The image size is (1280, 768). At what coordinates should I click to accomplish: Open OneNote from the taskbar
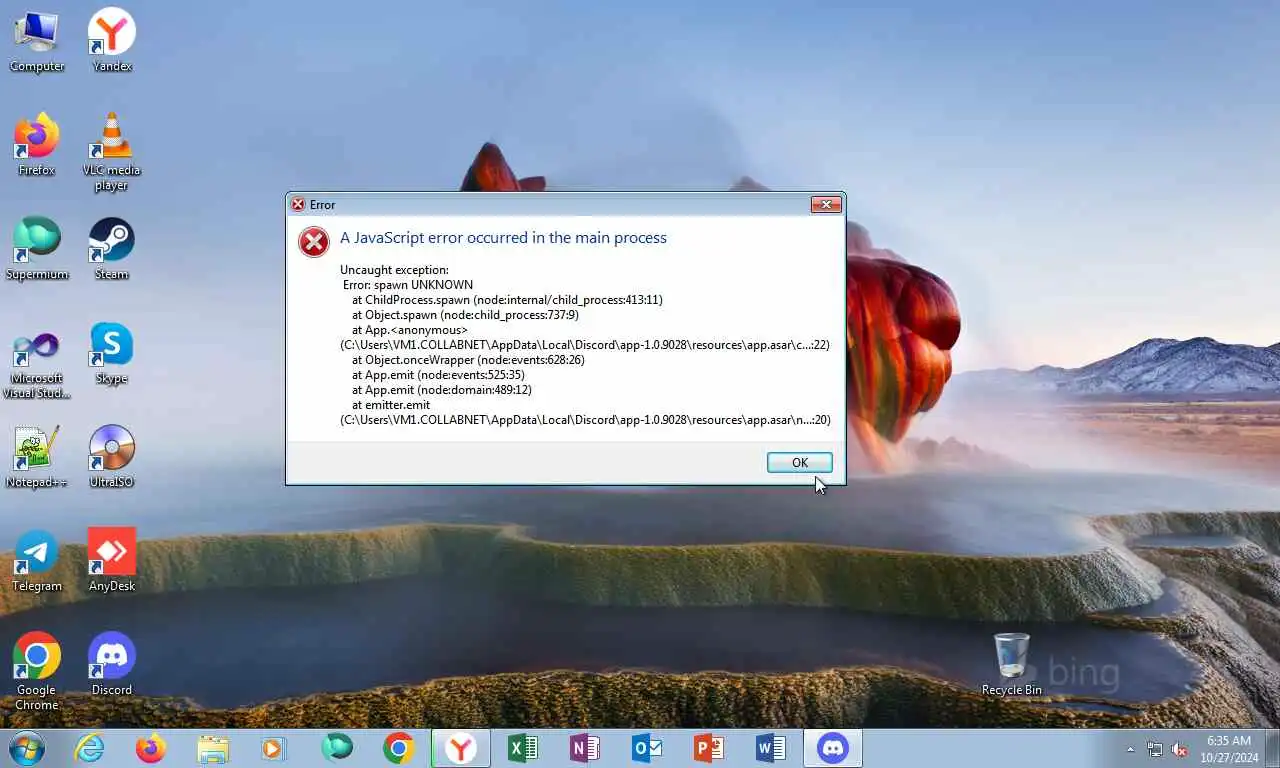coord(585,748)
